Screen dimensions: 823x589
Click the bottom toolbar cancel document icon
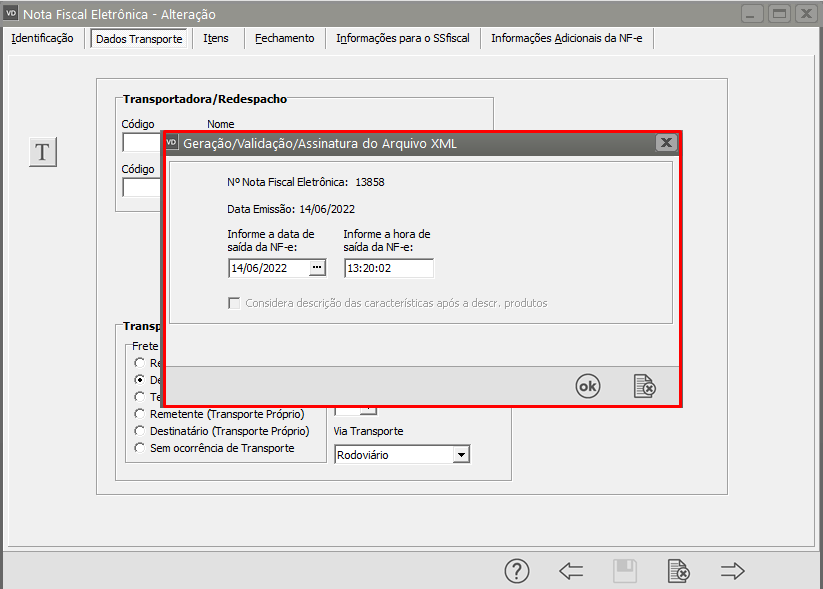pos(678,571)
